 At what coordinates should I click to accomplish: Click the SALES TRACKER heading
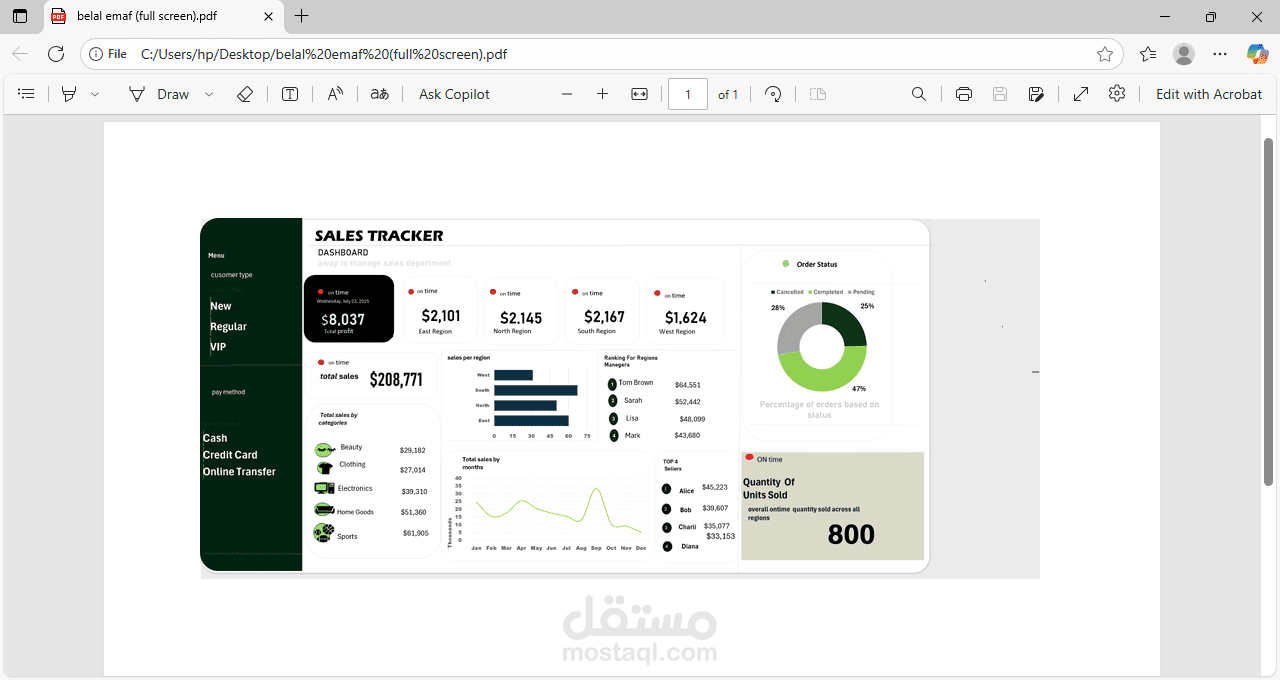pyautogui.click(x=379, y=236)
